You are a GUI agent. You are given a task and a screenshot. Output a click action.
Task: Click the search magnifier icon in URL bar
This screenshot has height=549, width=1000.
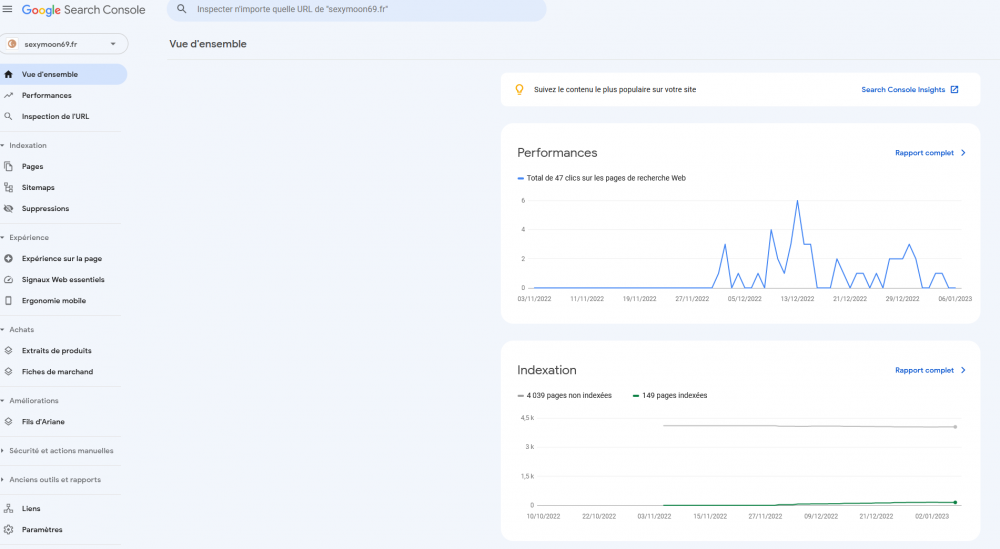(x=182, y=10)
